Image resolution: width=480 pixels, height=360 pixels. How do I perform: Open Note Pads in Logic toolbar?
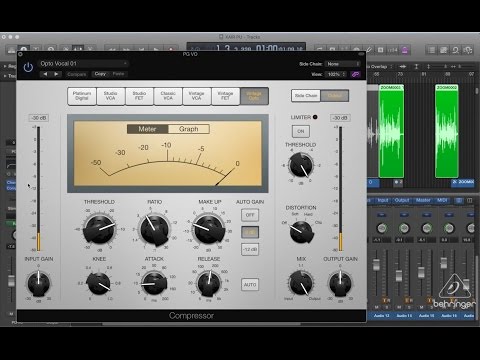pos(443,50)
